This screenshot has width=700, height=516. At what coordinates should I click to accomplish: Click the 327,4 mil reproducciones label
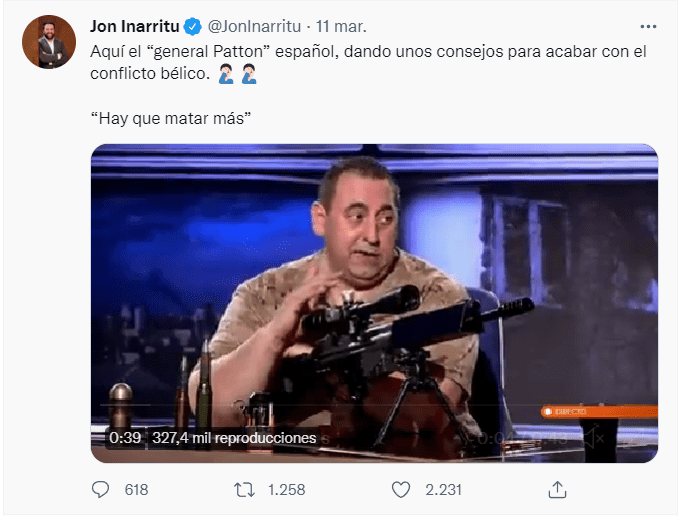pos(234,438)
